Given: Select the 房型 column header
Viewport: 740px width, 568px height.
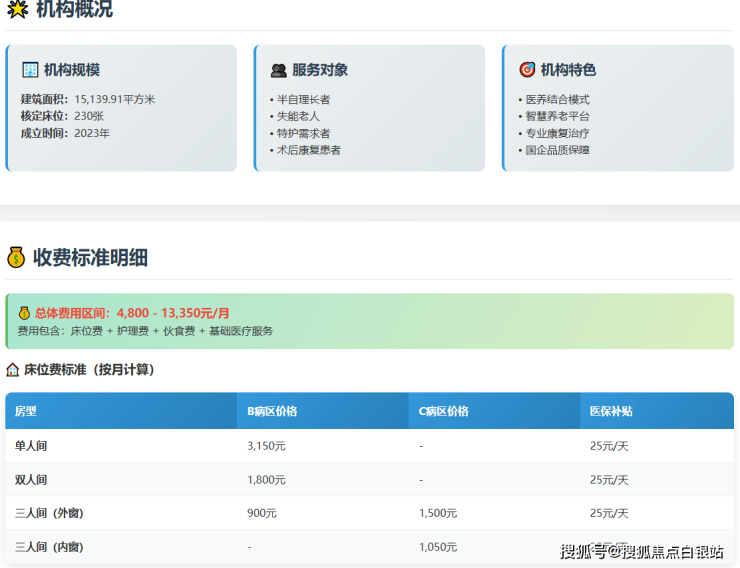Looking at the screenshot, I should [26, 411].
